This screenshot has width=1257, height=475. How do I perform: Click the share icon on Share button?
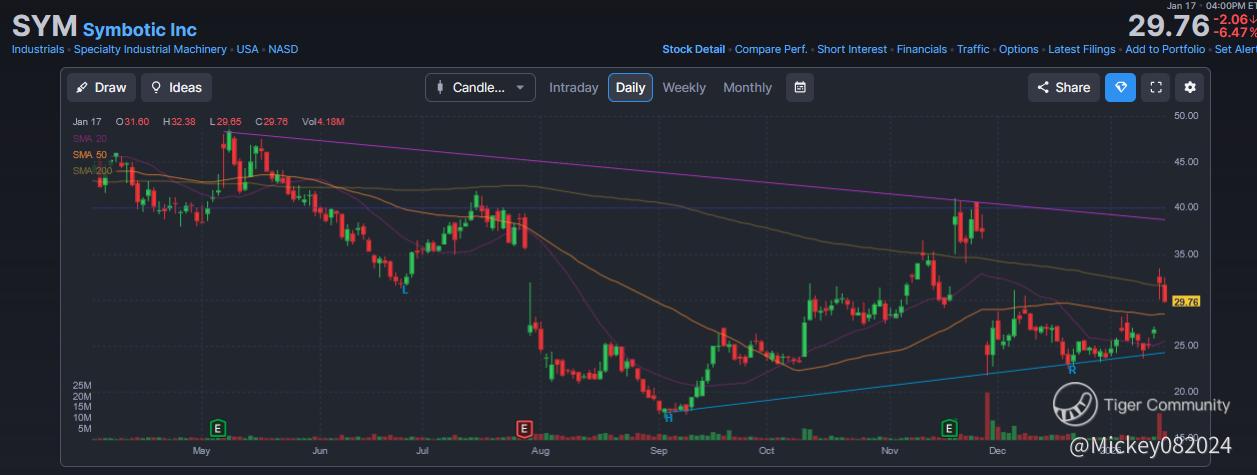point(1043,87)
